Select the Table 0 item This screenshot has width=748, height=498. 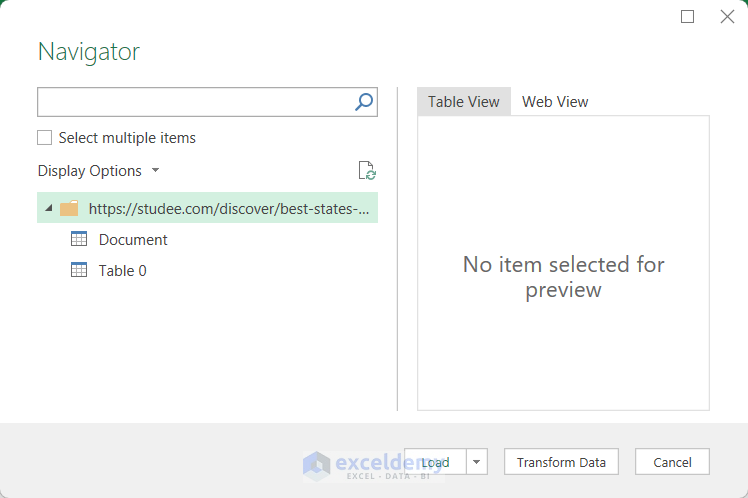(123, 271)
